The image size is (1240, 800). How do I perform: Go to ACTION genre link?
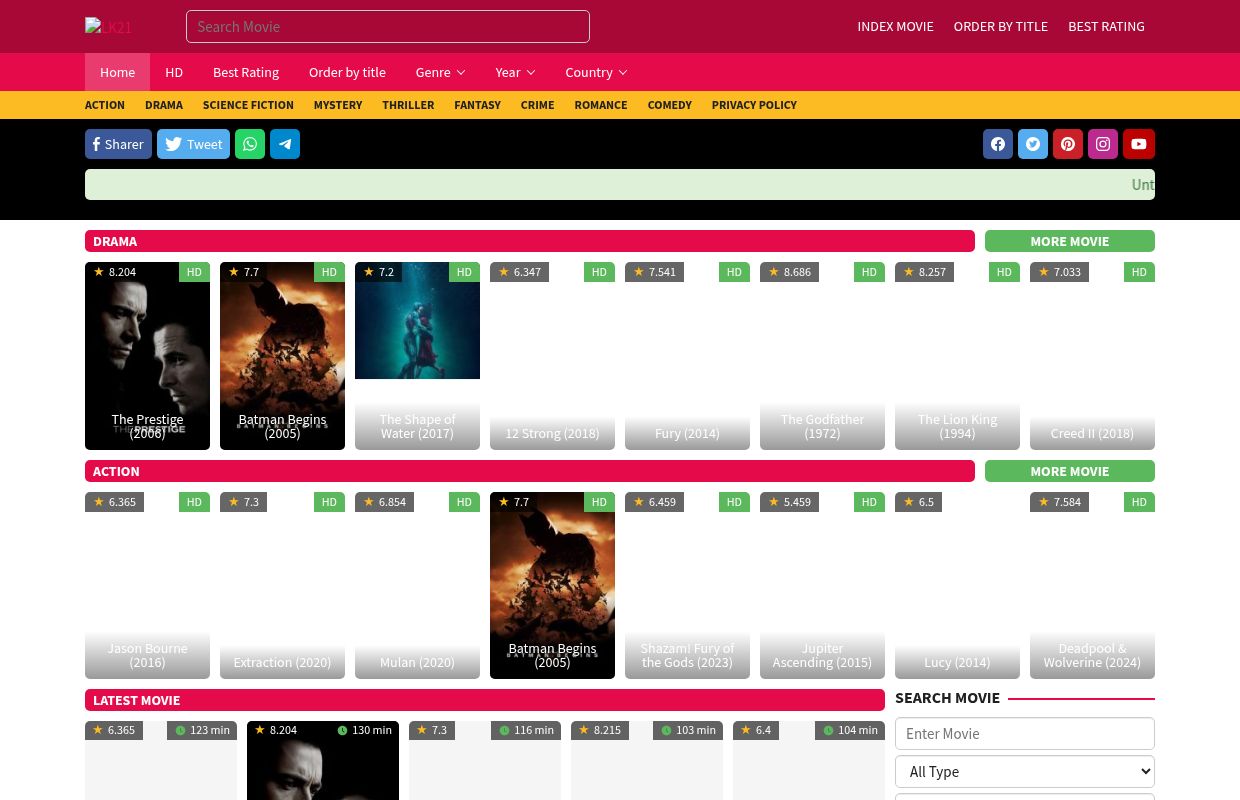point(105,105)
